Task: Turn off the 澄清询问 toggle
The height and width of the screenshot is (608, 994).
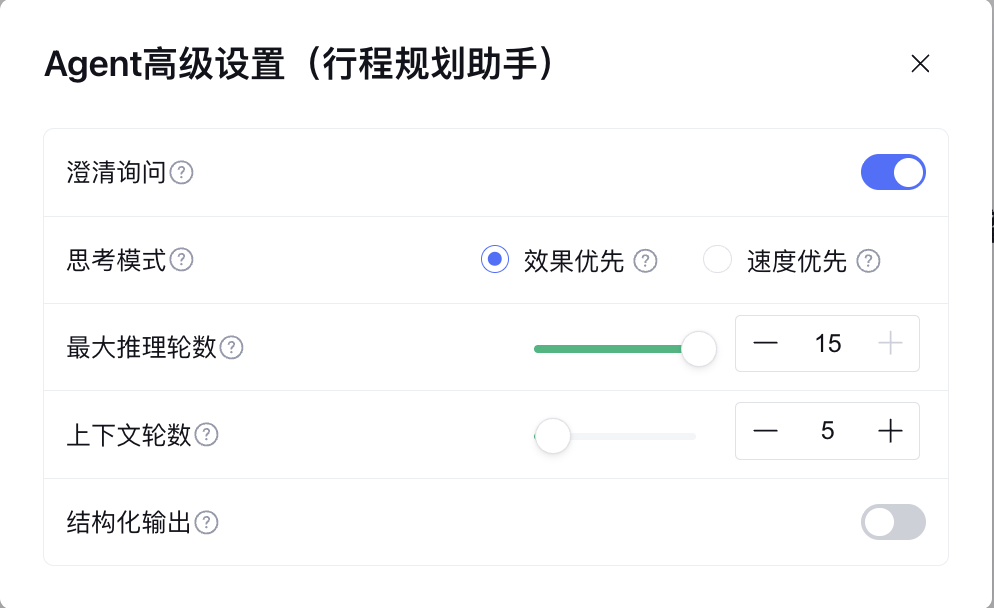Action: click(893, 172)
